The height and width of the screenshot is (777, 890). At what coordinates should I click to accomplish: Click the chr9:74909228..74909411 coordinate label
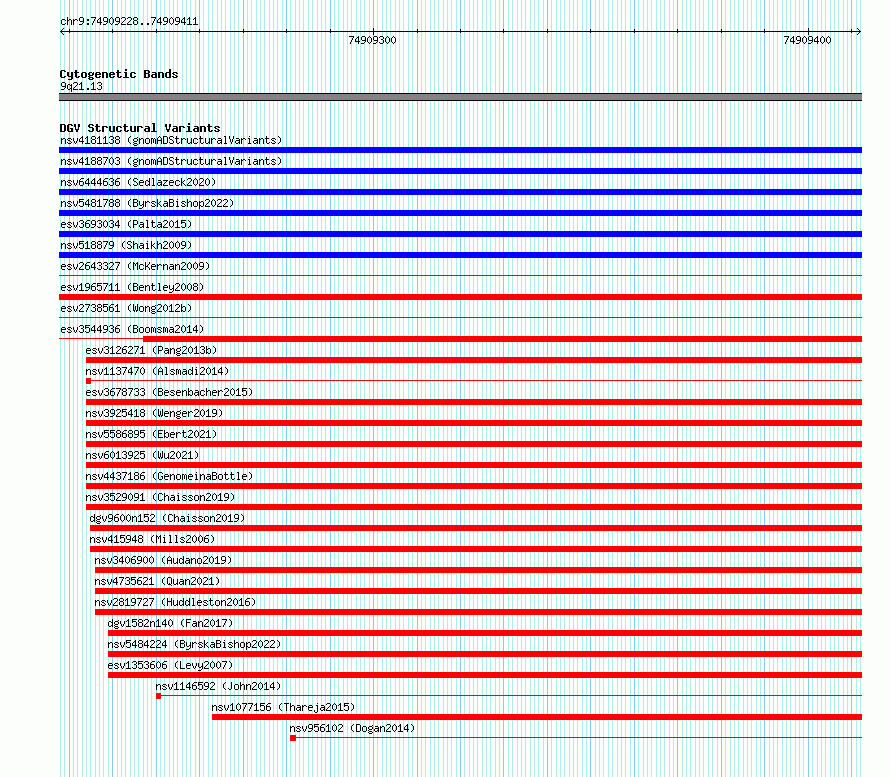click(129, 22)
